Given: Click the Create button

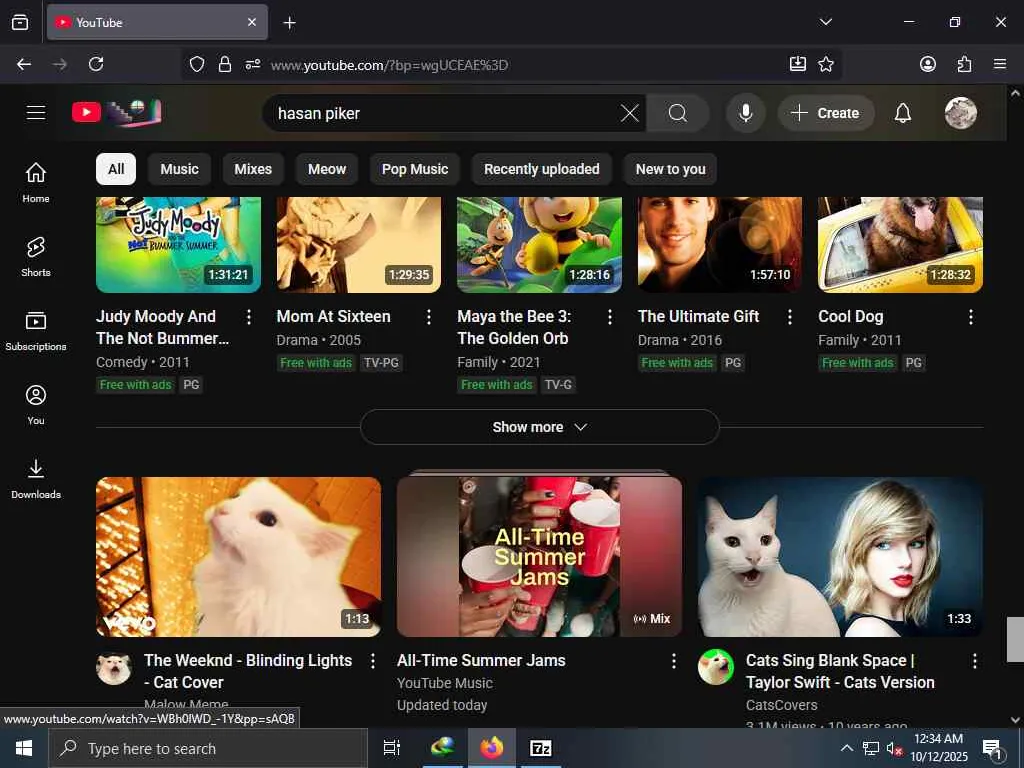Looking at the screenshot, I should (825, 113).
